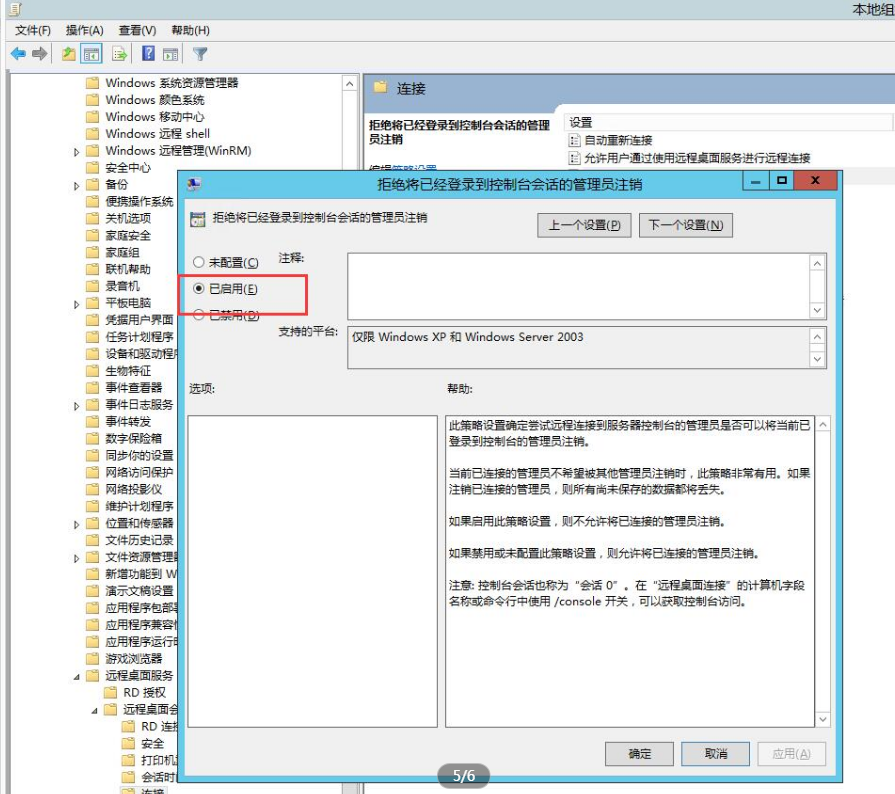Toggle the Show/Hide Console Tree icon
Screen dimensions: 895x794
91,54
